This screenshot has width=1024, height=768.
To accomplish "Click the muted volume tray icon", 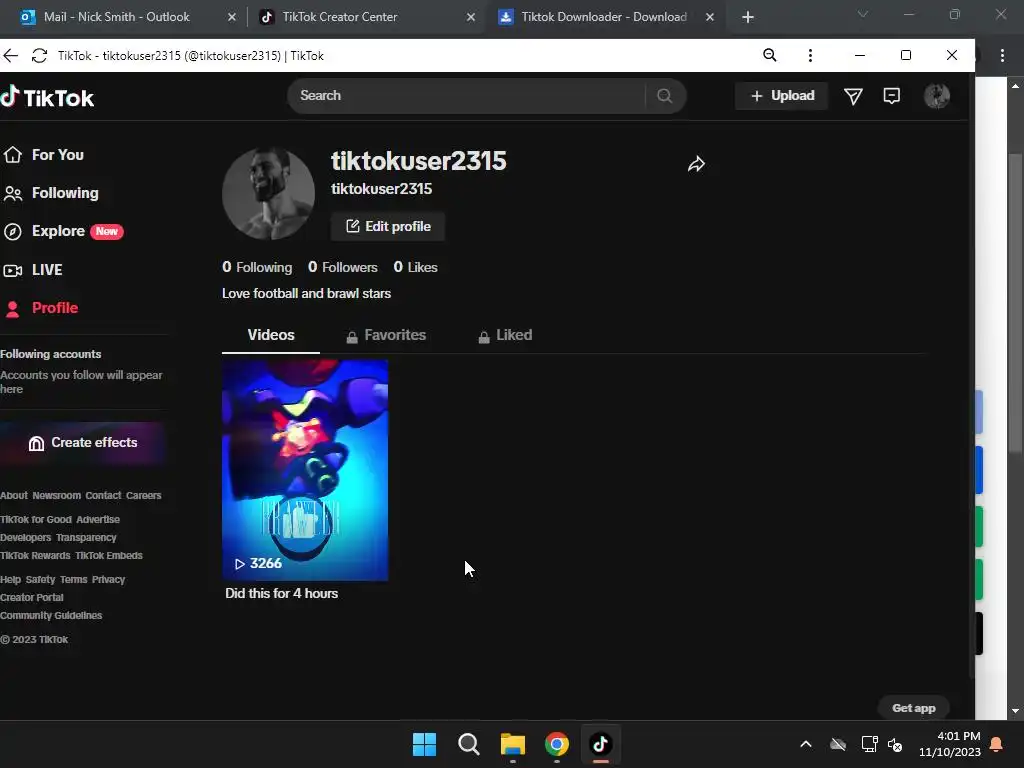I will coord(895,744).
